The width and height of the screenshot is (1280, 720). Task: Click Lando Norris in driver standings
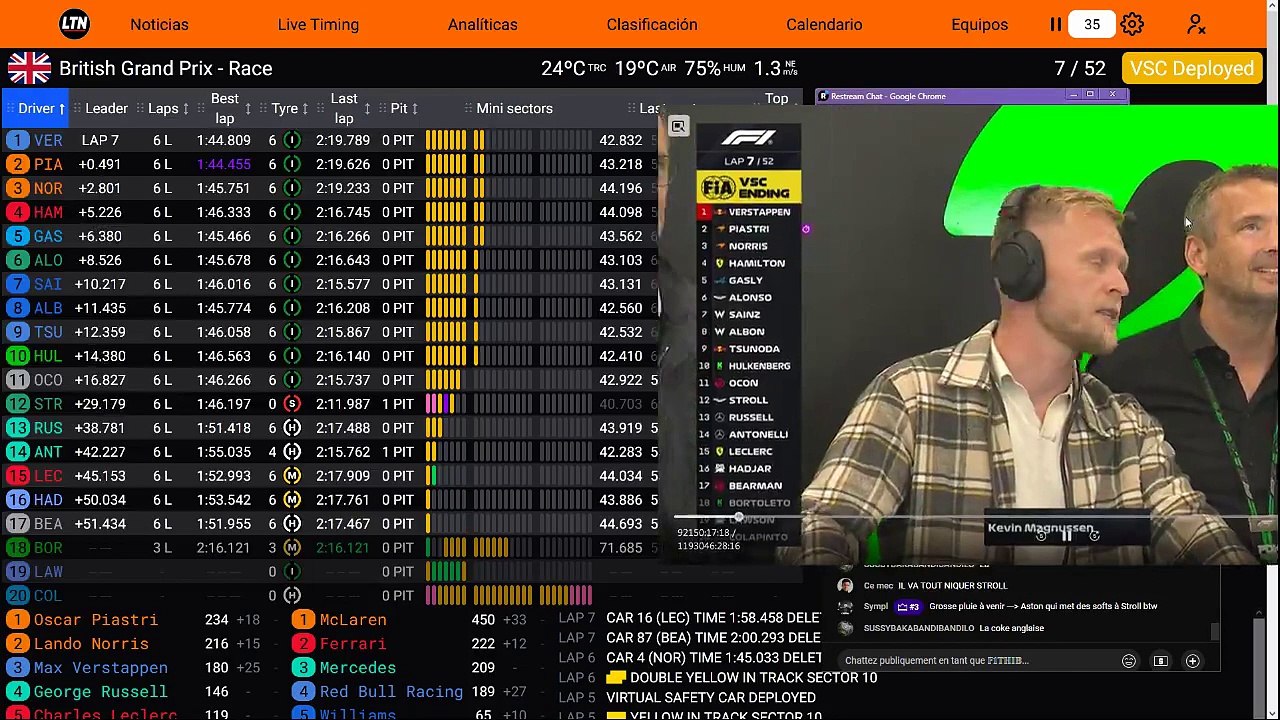click(x=91, y=644)
